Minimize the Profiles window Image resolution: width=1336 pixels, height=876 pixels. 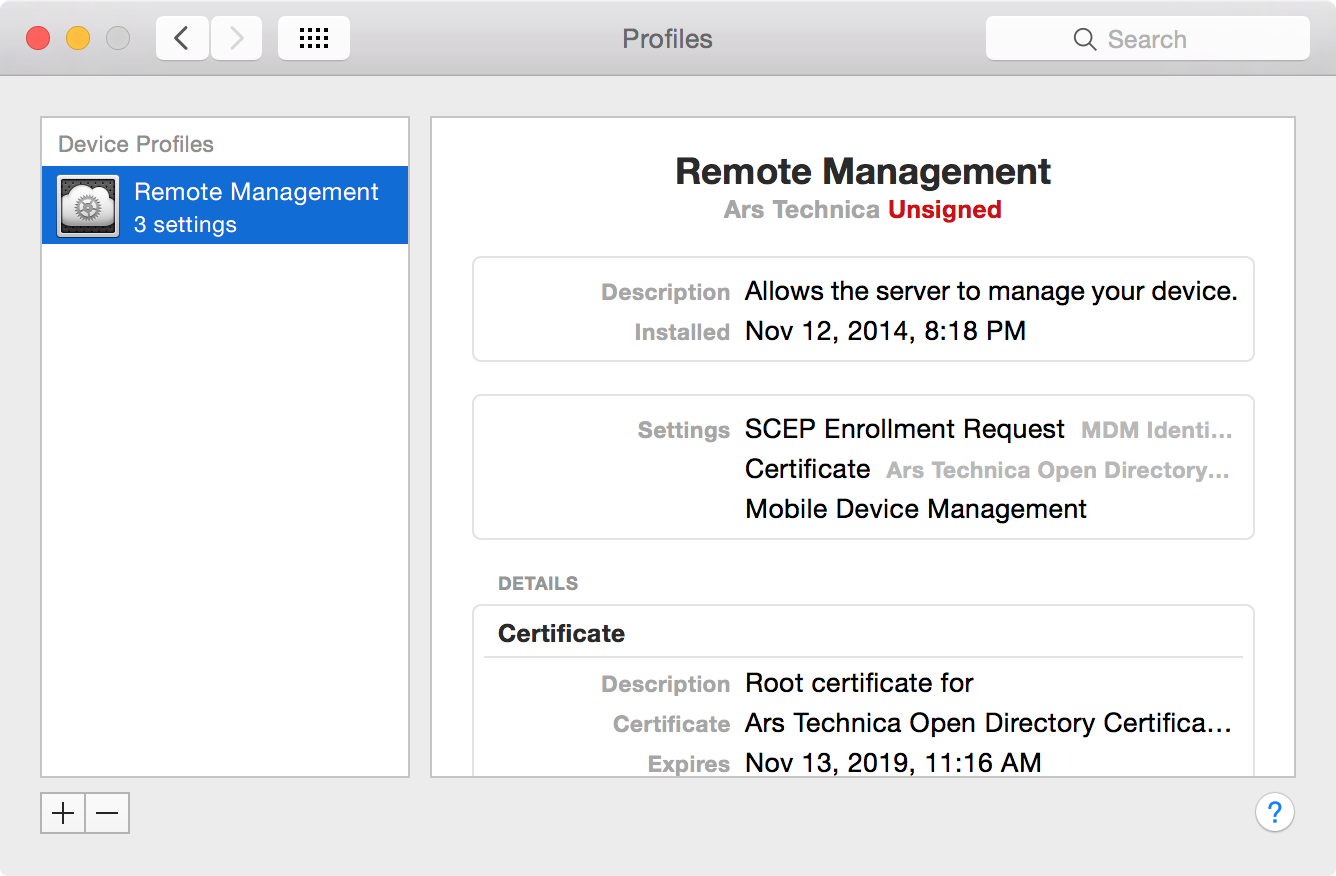coord(78,39)
